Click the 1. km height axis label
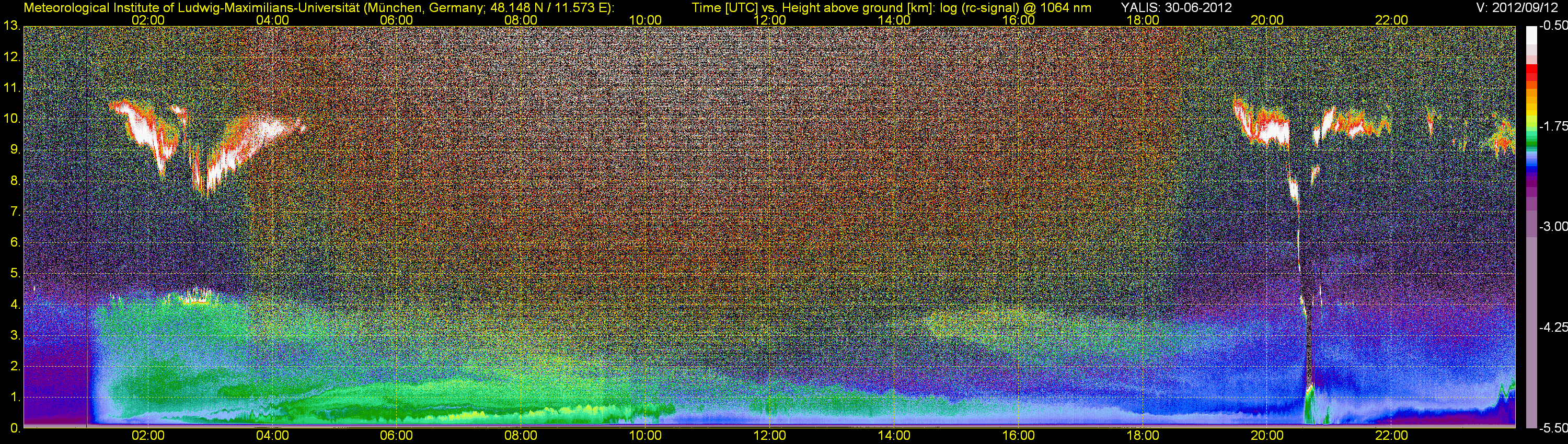The height and width of the screenshot is (444, 1568). 16,397
